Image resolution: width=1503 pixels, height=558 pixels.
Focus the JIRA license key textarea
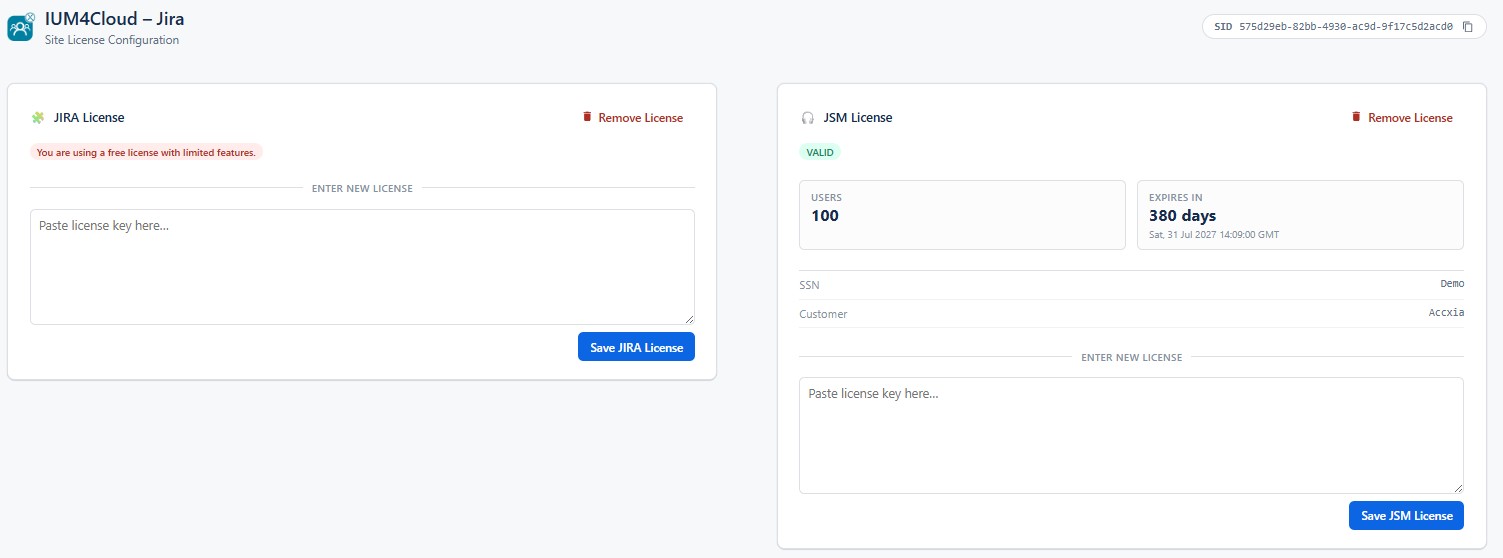pyautogui.click(x=362, y=267)
